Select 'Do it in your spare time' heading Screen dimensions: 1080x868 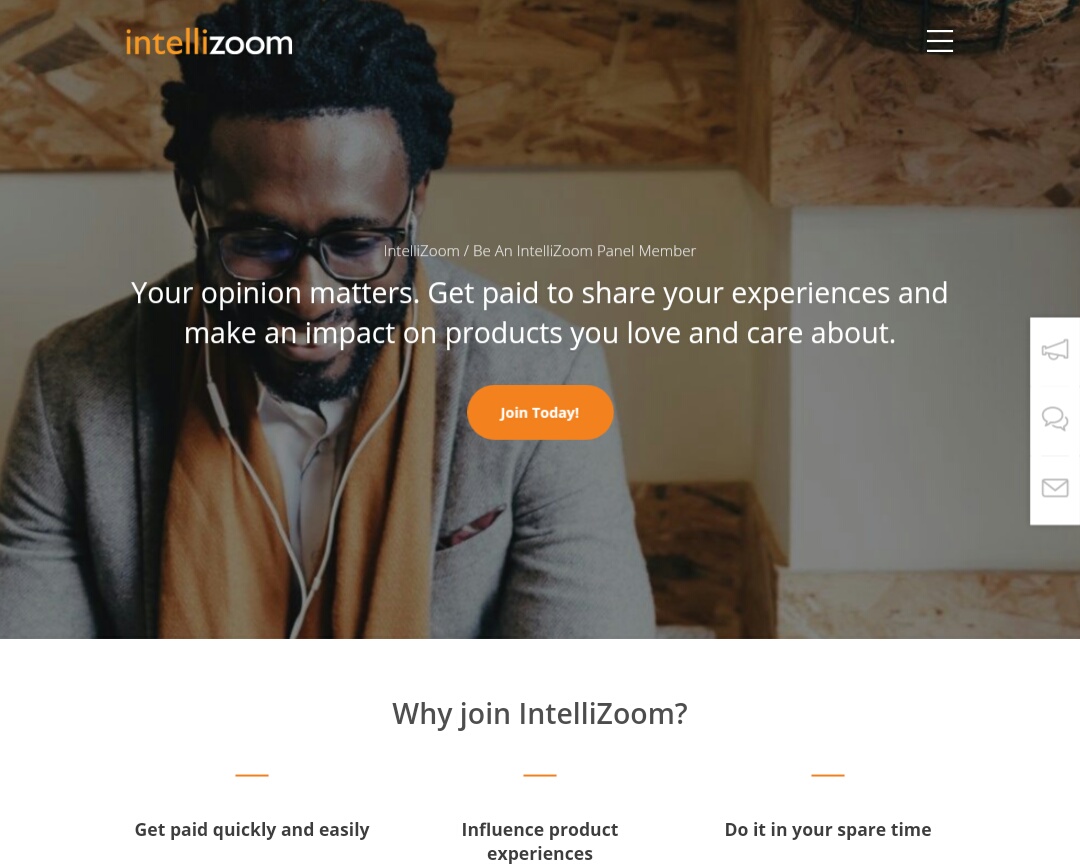tap(828, 829)
